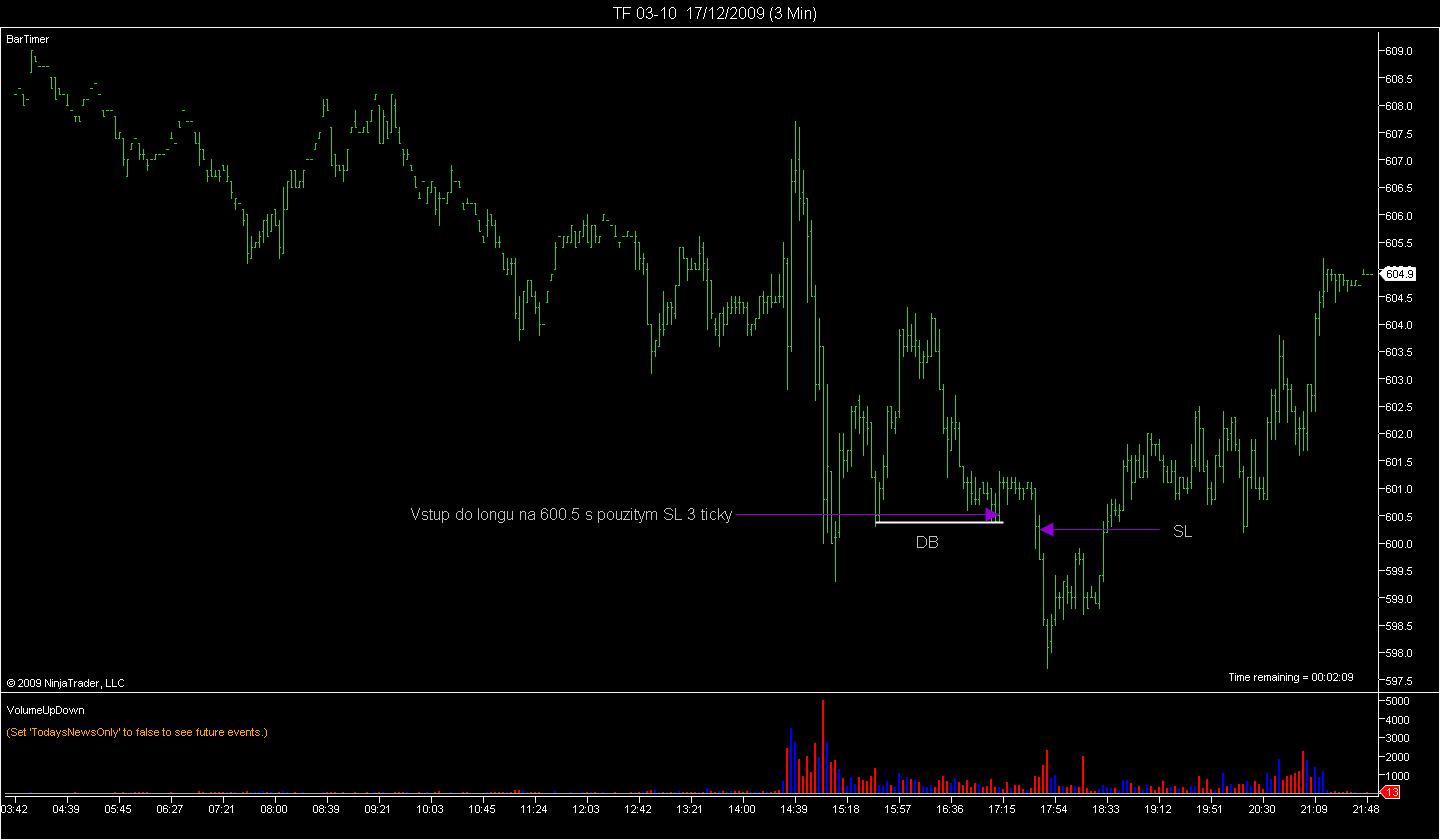Click the 609.0 price axis label
1440x840 pixels.
point(1398,51)
